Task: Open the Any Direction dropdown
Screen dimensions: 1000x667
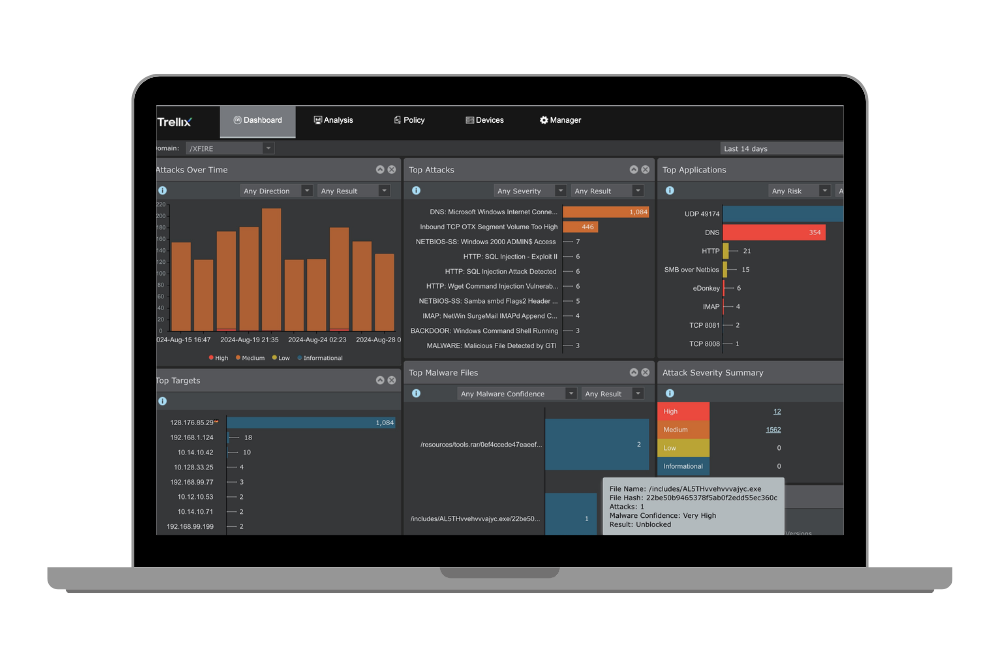Action: coord(276,191)
